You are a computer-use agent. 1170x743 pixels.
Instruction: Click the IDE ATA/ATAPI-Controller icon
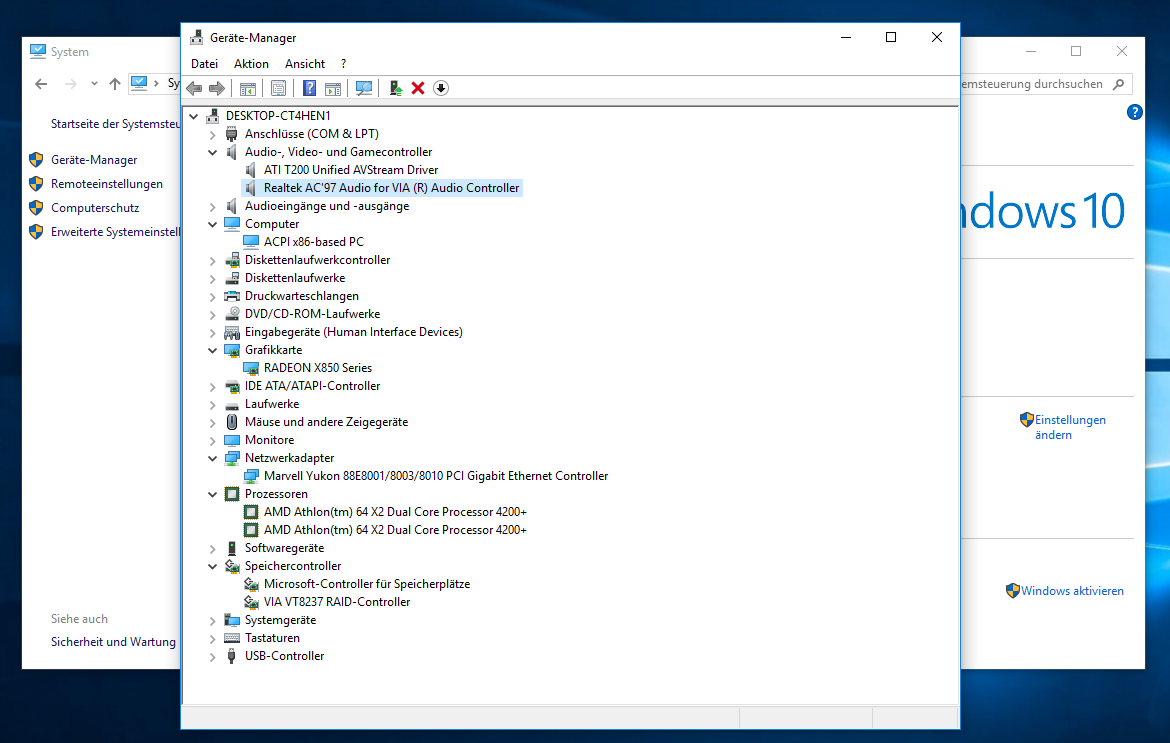232,386
